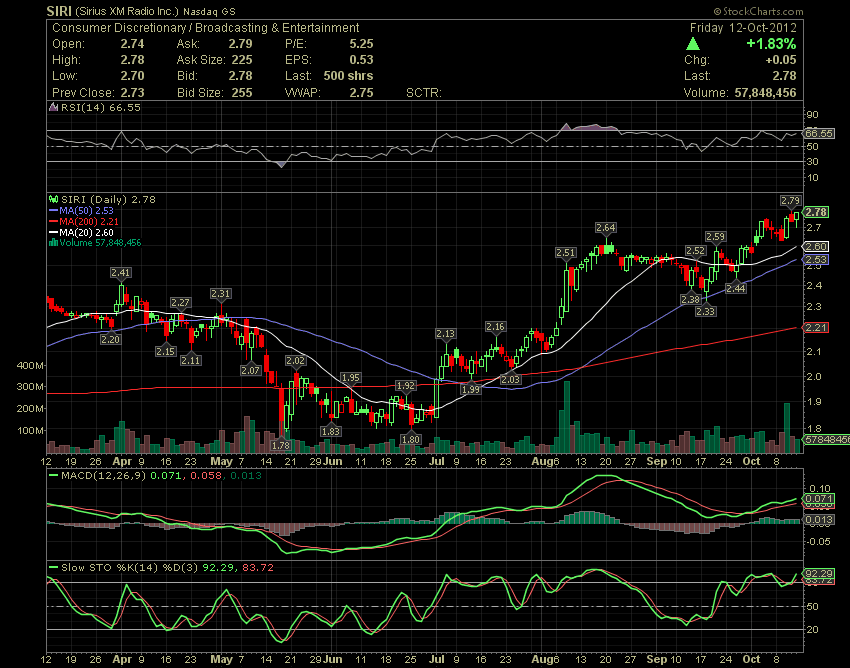Click the 2.33 low price marker

705,311
